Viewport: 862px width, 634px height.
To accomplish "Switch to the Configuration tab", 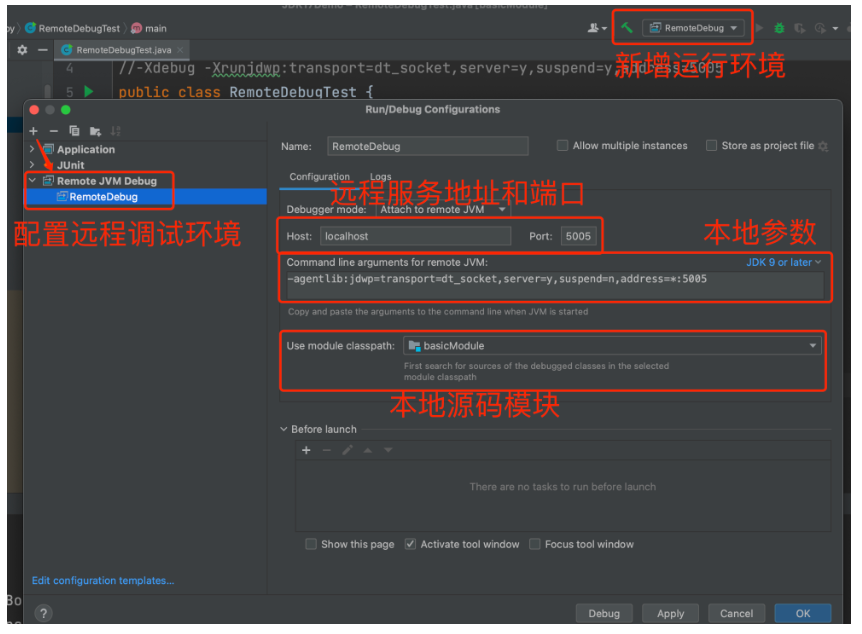I will pos(319,177).
